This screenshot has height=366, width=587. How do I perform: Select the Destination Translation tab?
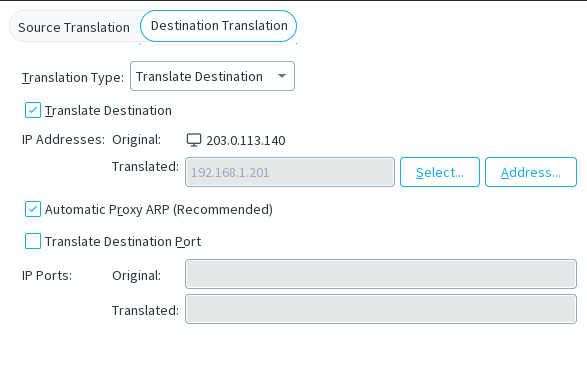219,26
